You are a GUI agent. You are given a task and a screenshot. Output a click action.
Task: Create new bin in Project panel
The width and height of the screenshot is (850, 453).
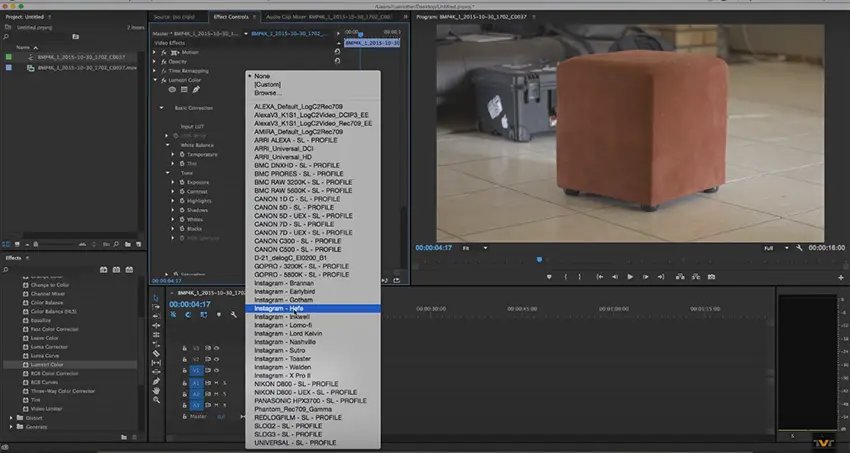pos(127,244)
